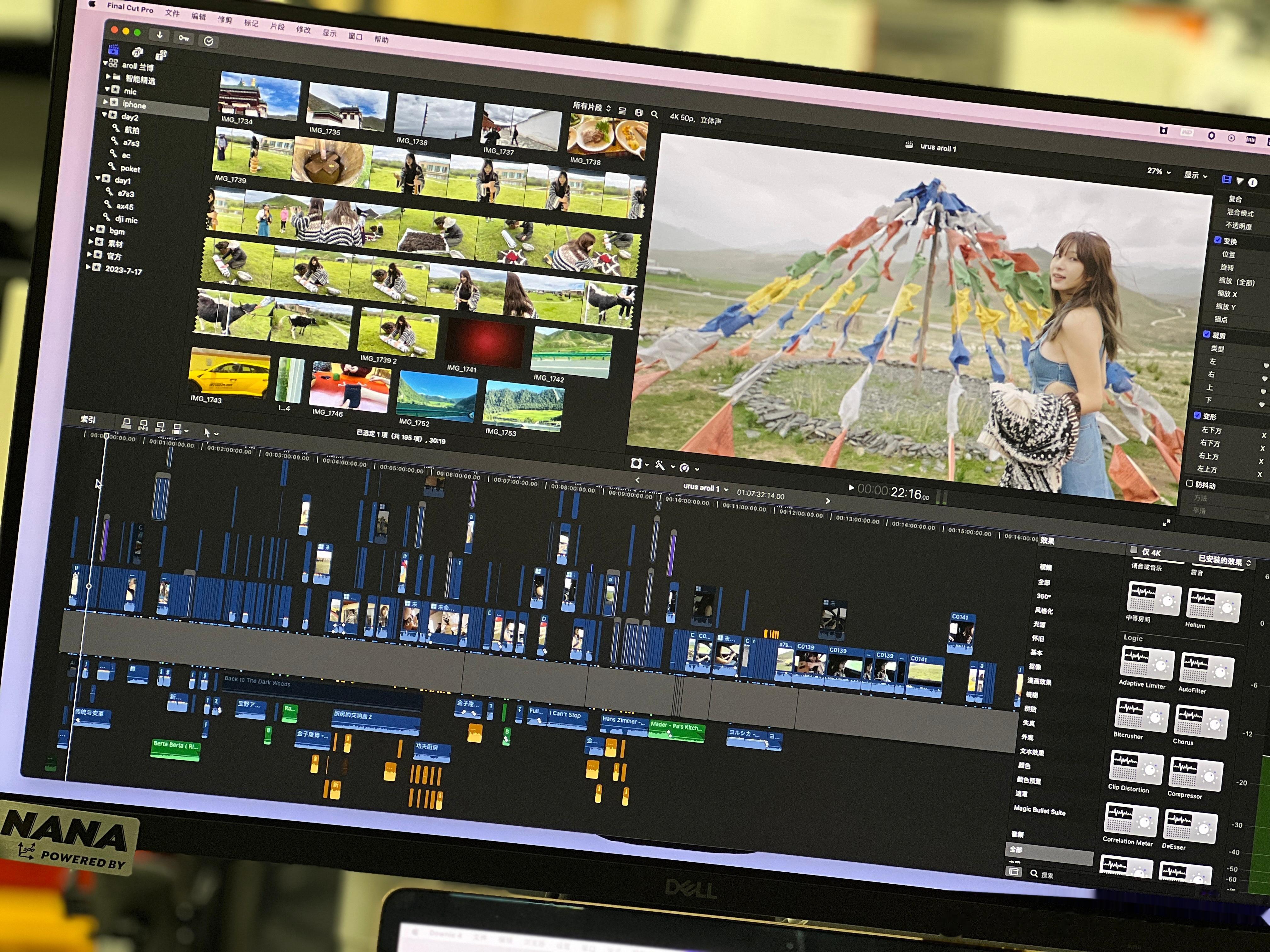Toggle the 仅 4K checkbox
The image size is (1270, 952).
click(1134, 550)
